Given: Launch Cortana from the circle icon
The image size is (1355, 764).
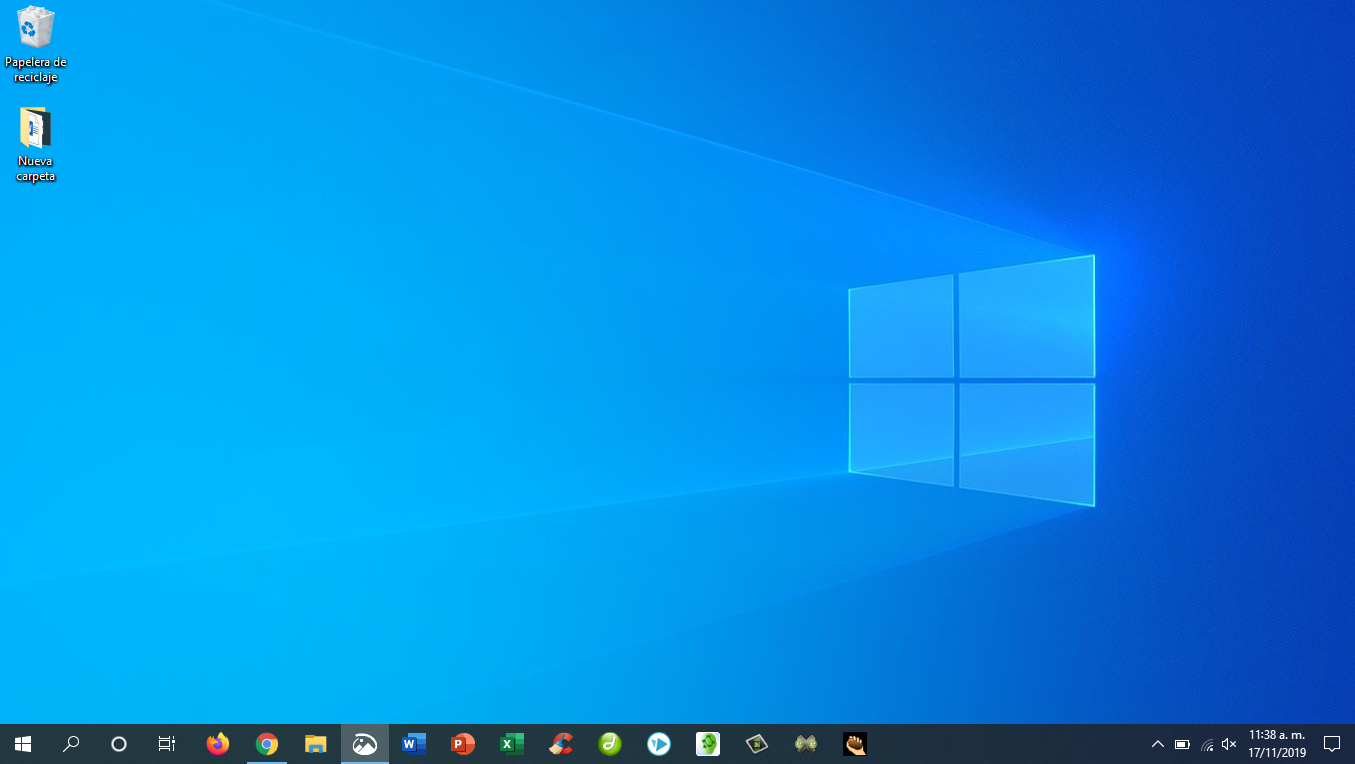Looking at the screenshot, I should coord(119,744).
